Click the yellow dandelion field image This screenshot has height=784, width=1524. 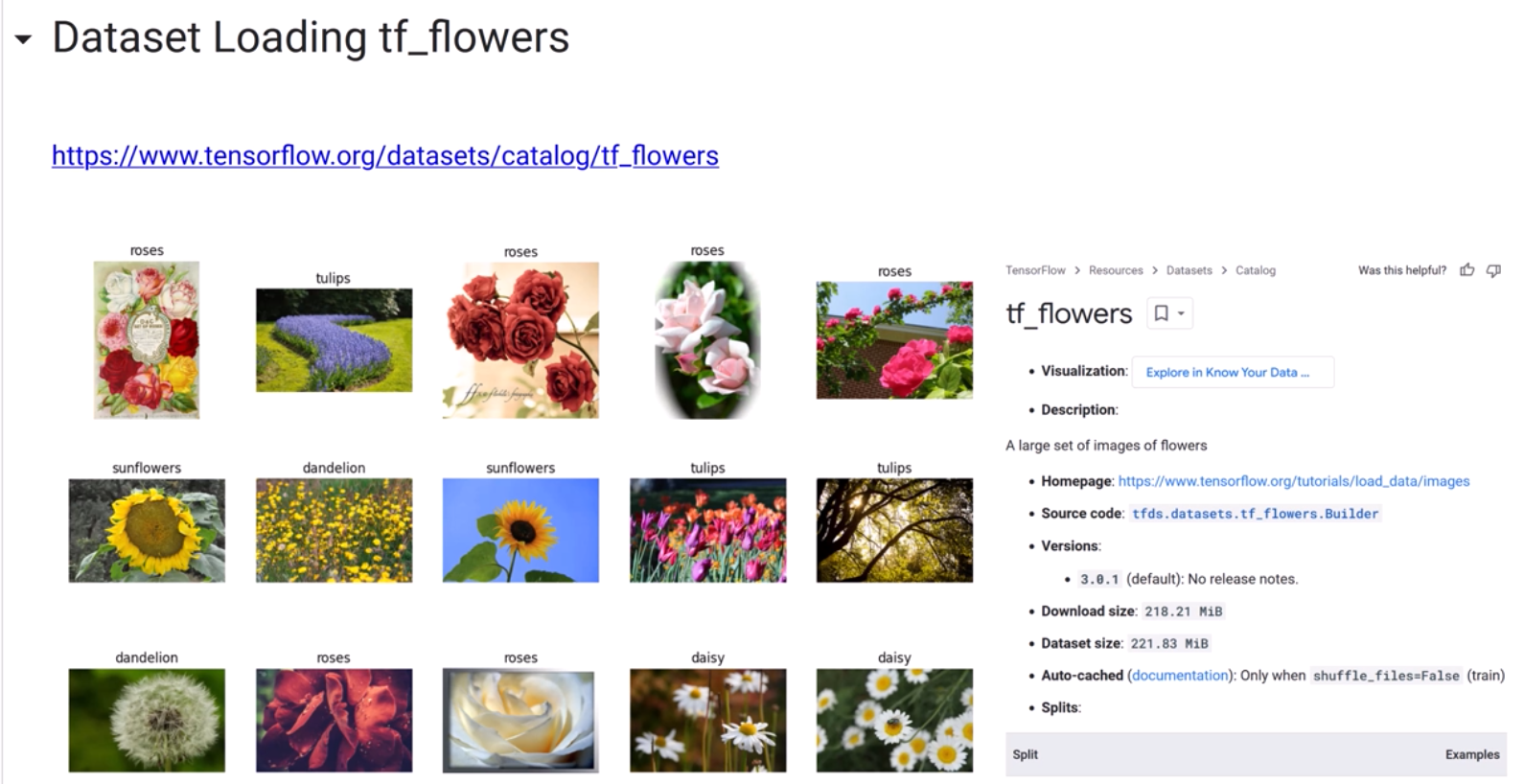334,530
